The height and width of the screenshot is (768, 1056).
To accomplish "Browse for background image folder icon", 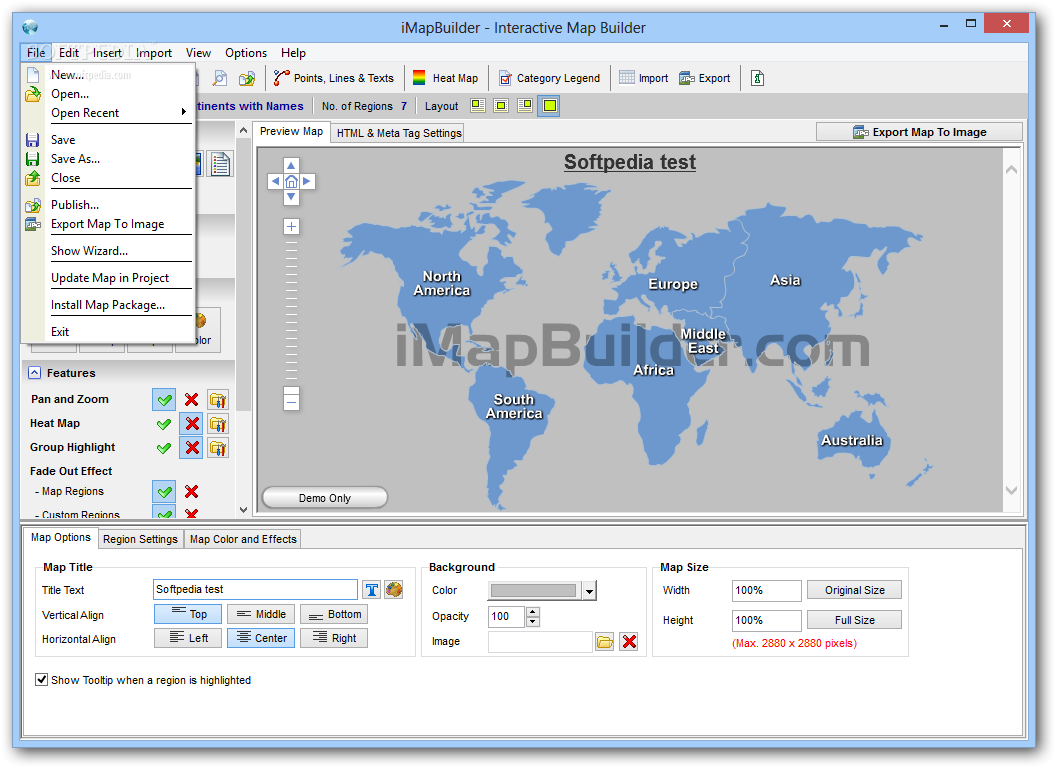I will click(x=605, y=642).
